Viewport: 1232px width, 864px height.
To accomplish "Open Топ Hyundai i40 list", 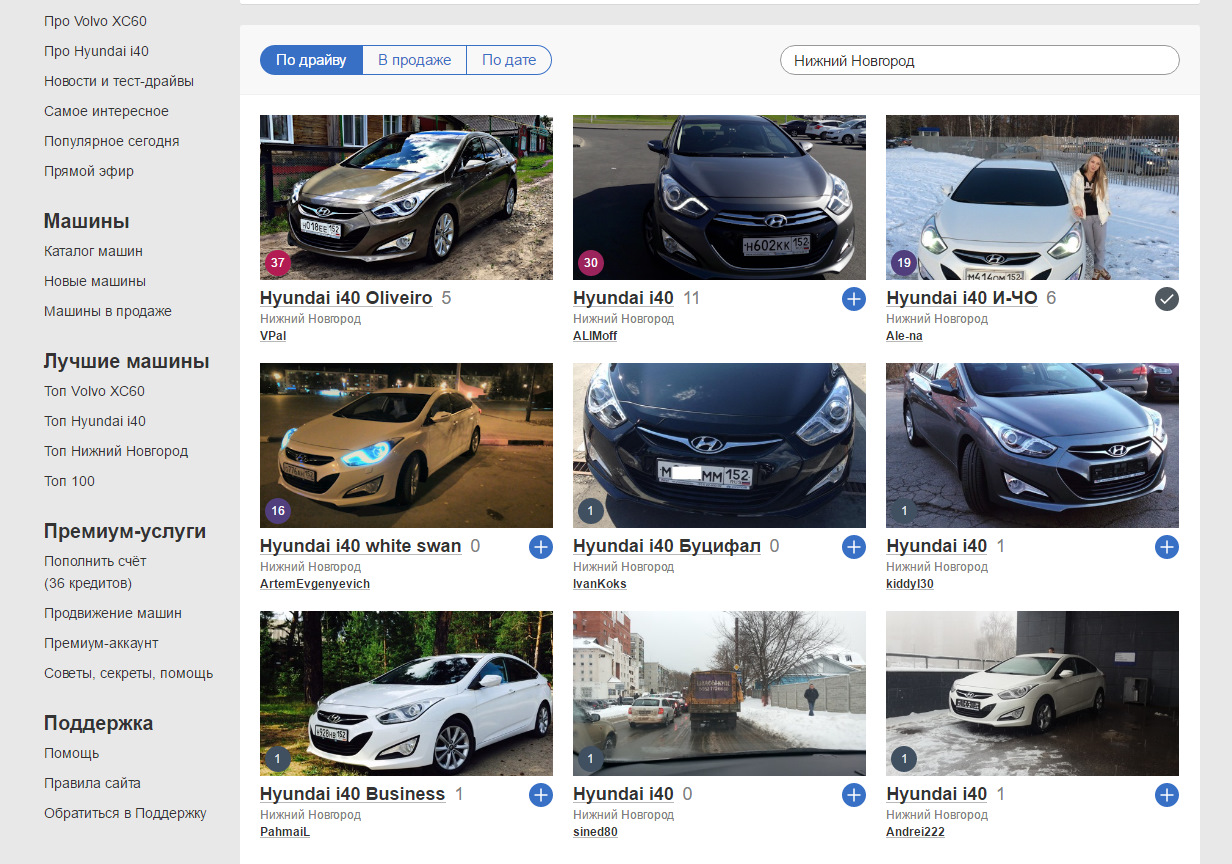I will pyautogui.click(x=95, y=421).
